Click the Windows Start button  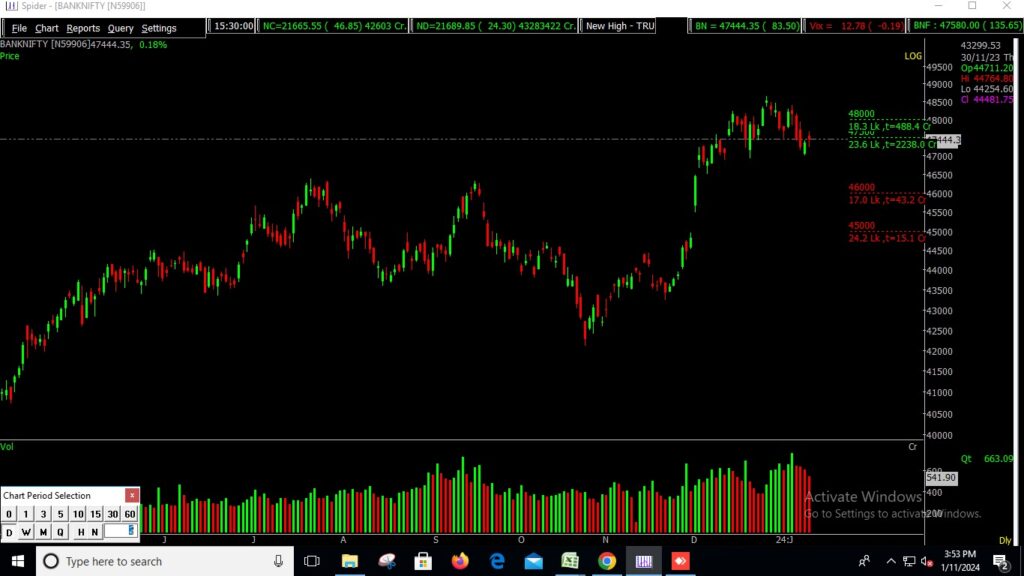18,561
